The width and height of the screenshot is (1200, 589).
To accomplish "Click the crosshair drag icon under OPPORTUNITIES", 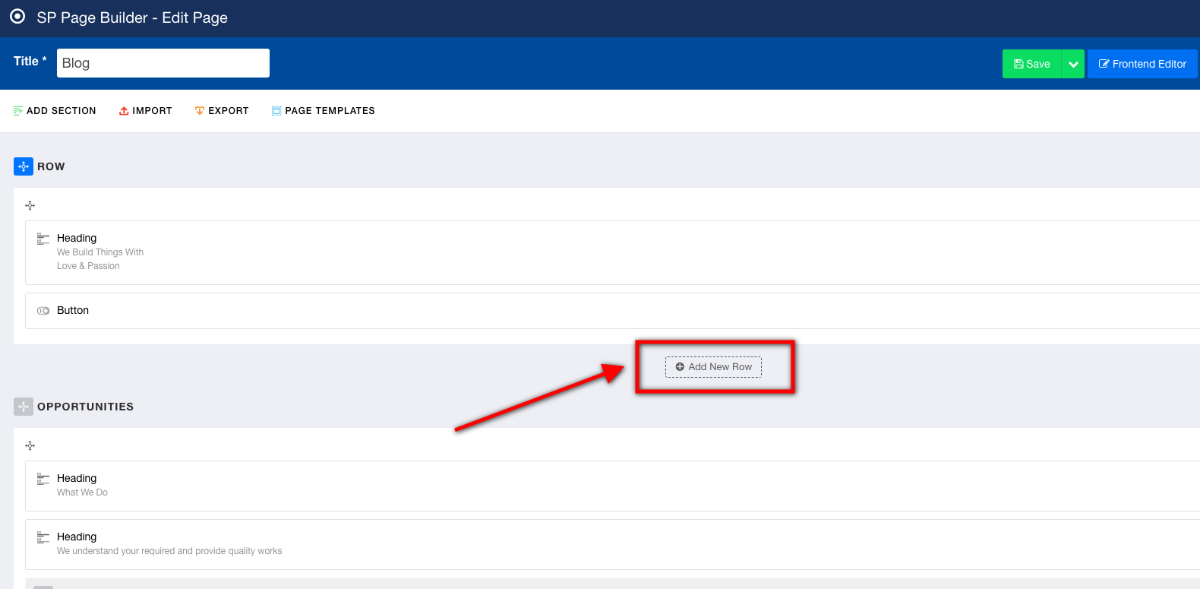I will tap(29, 445).
